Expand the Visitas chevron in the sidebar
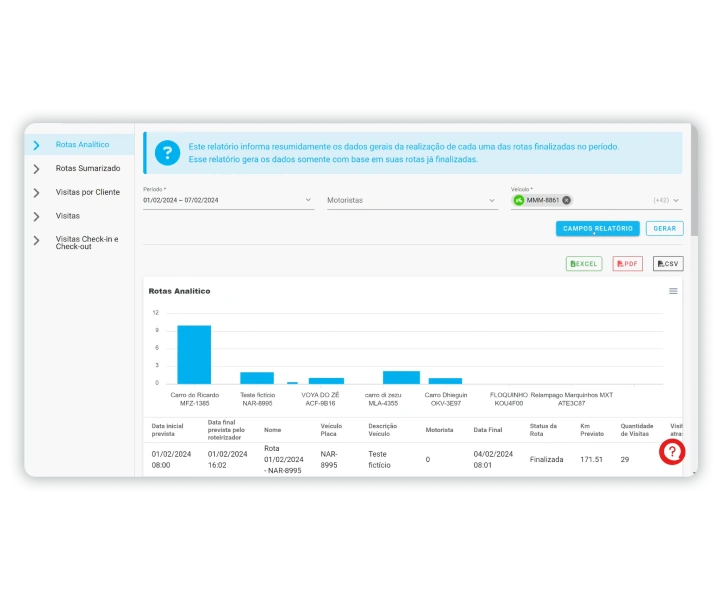The width and height of the screenshot is (722, 600). coord(36,216)
